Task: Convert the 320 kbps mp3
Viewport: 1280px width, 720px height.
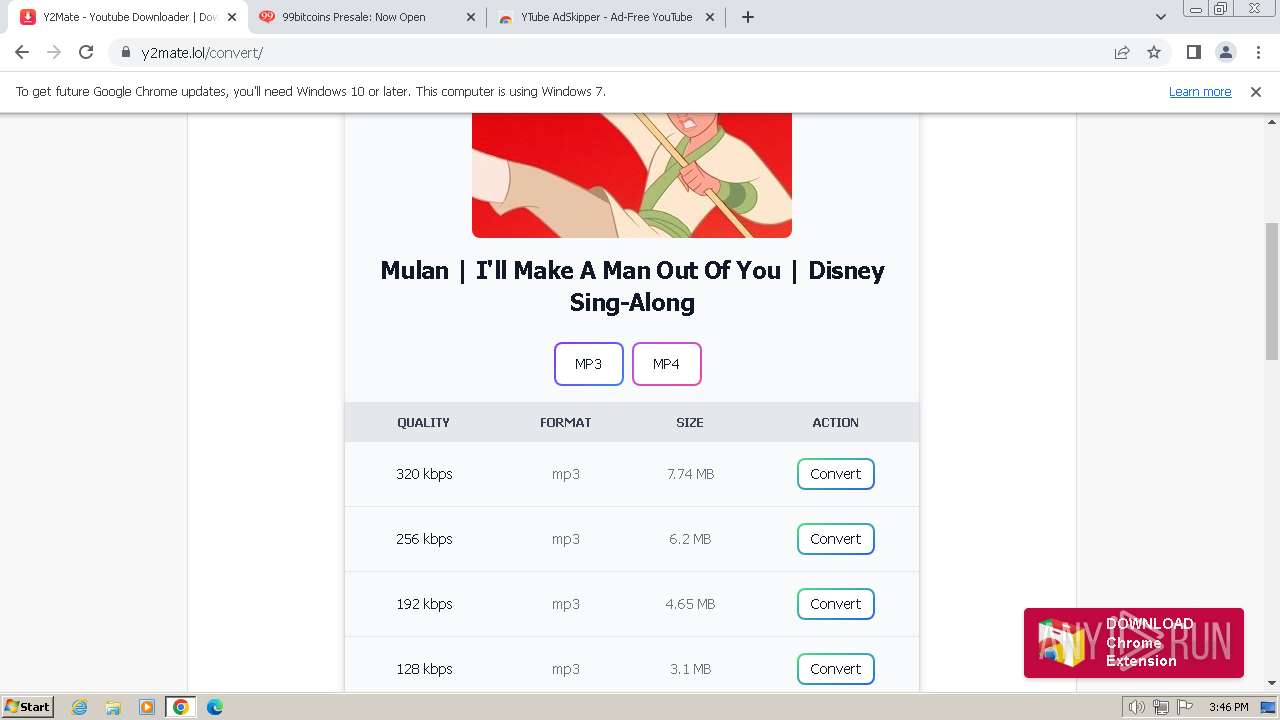Action: click(x=836, y=474)
